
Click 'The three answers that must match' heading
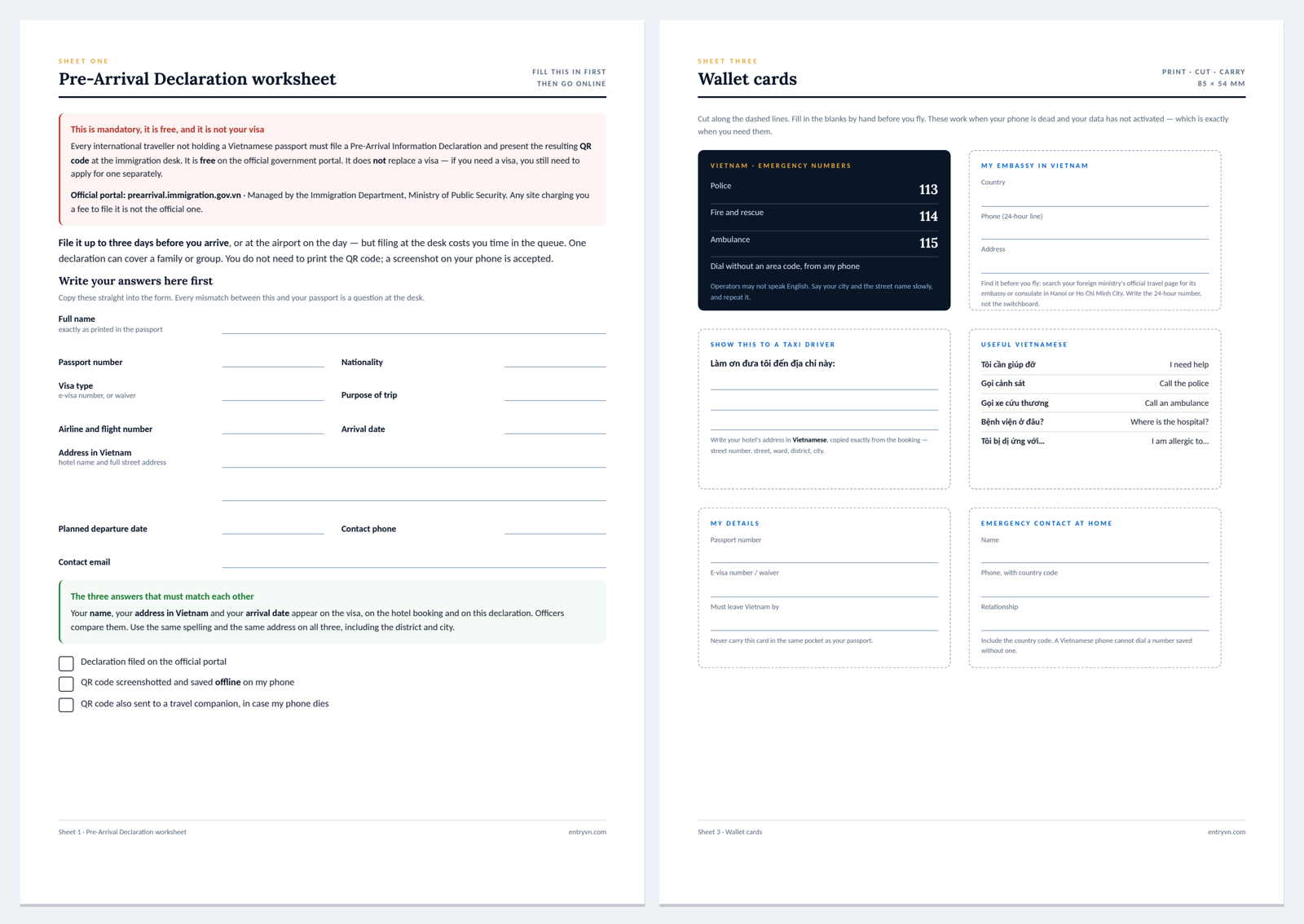(x=162, y=596)
